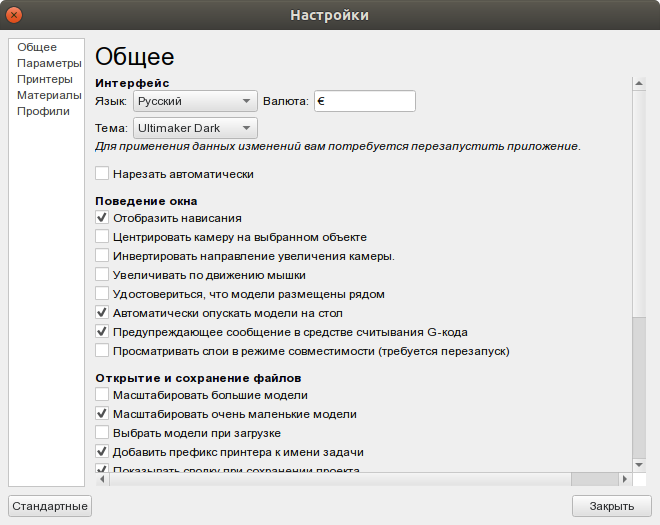Open the Тема theme dropdown
The width and height of the screenshot is (660, 525).
point(195,128)
